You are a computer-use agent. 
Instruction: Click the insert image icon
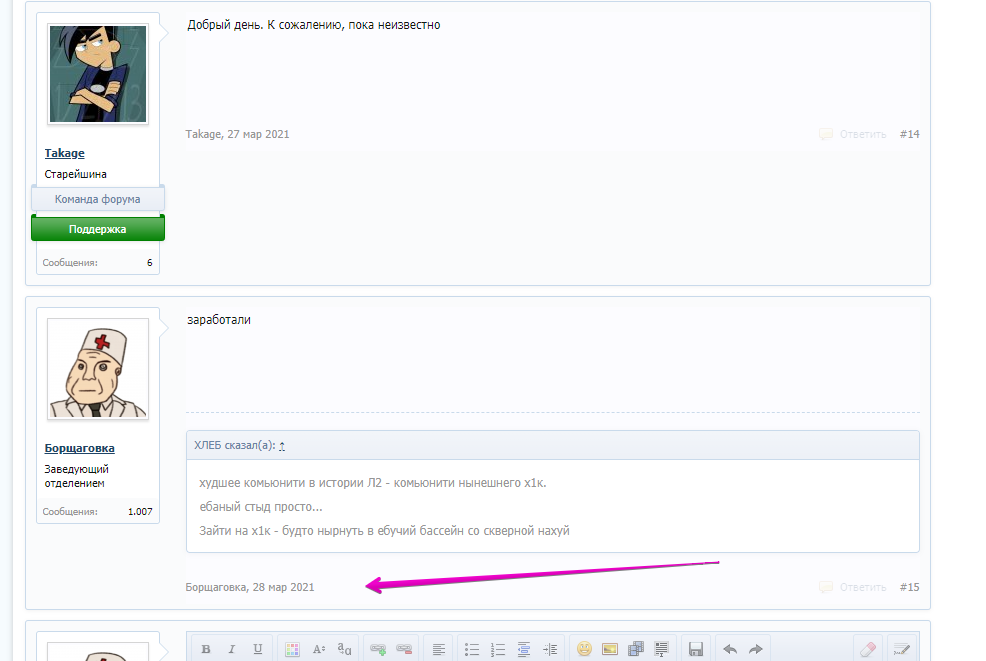(x=610, y=649)
